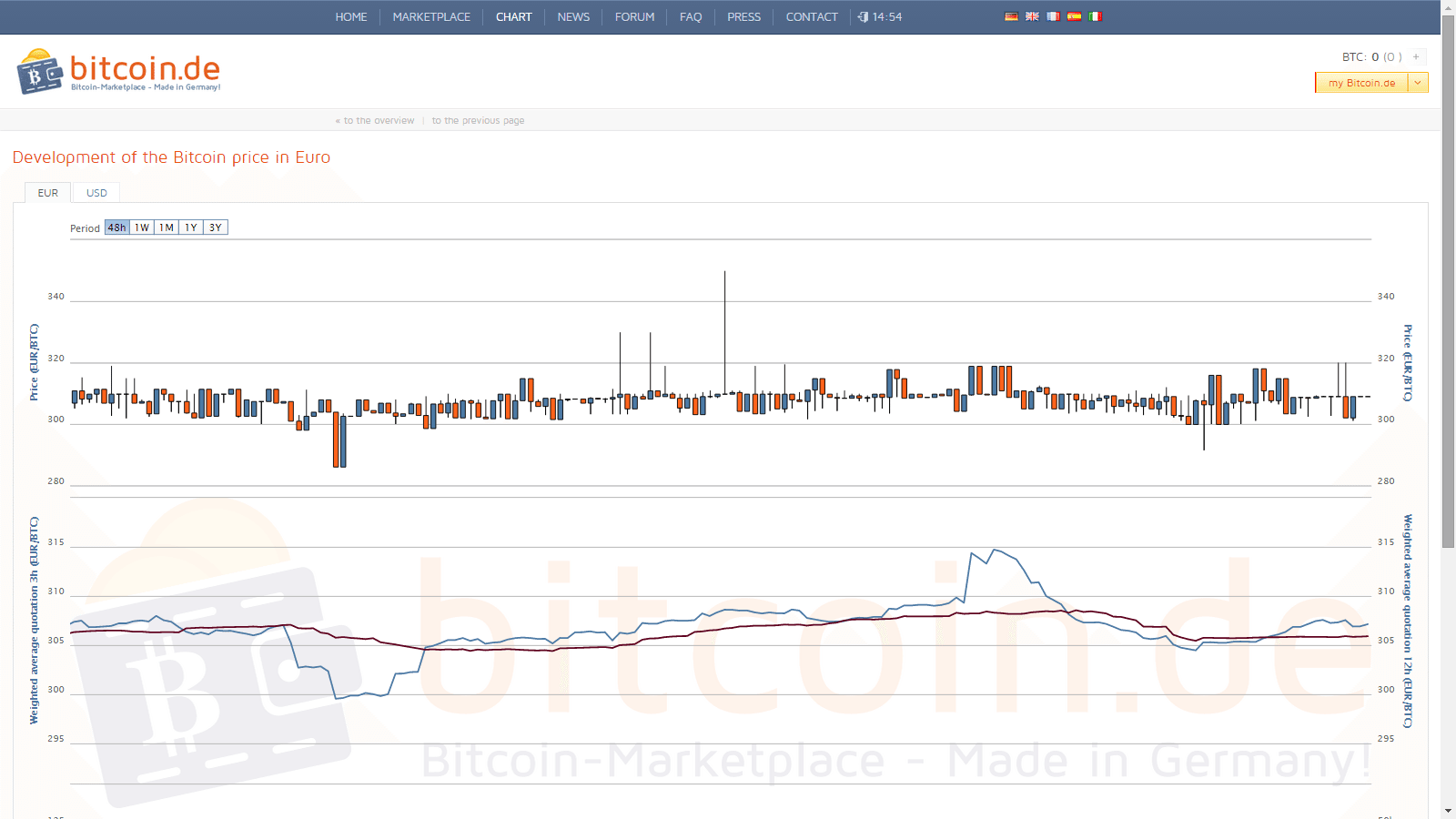The width and height of the screenshot is (1456, 819).
Task: Select the 48h period
Action: coord(117,227)
